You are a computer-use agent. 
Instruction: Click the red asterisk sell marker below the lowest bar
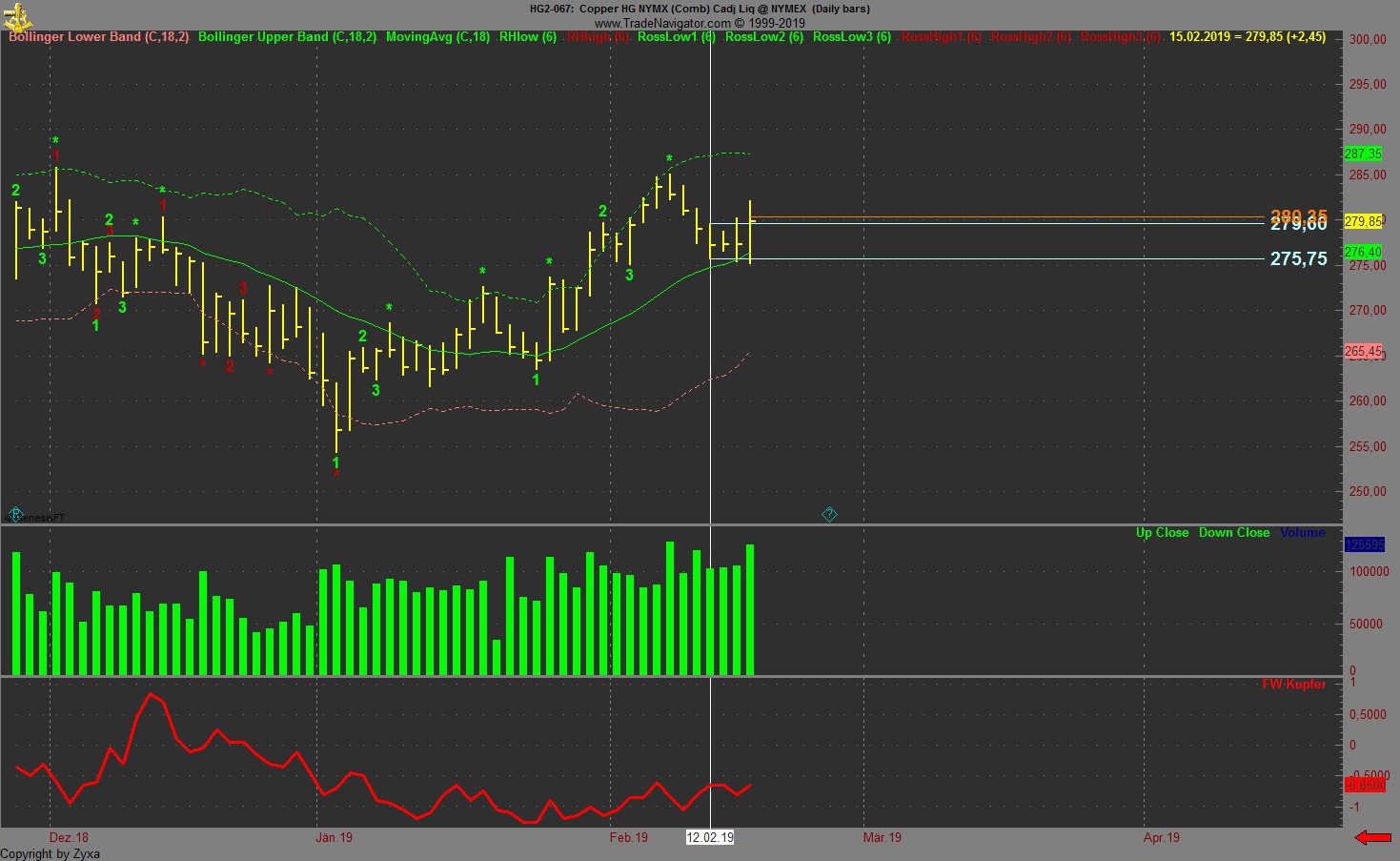(335, 472)
